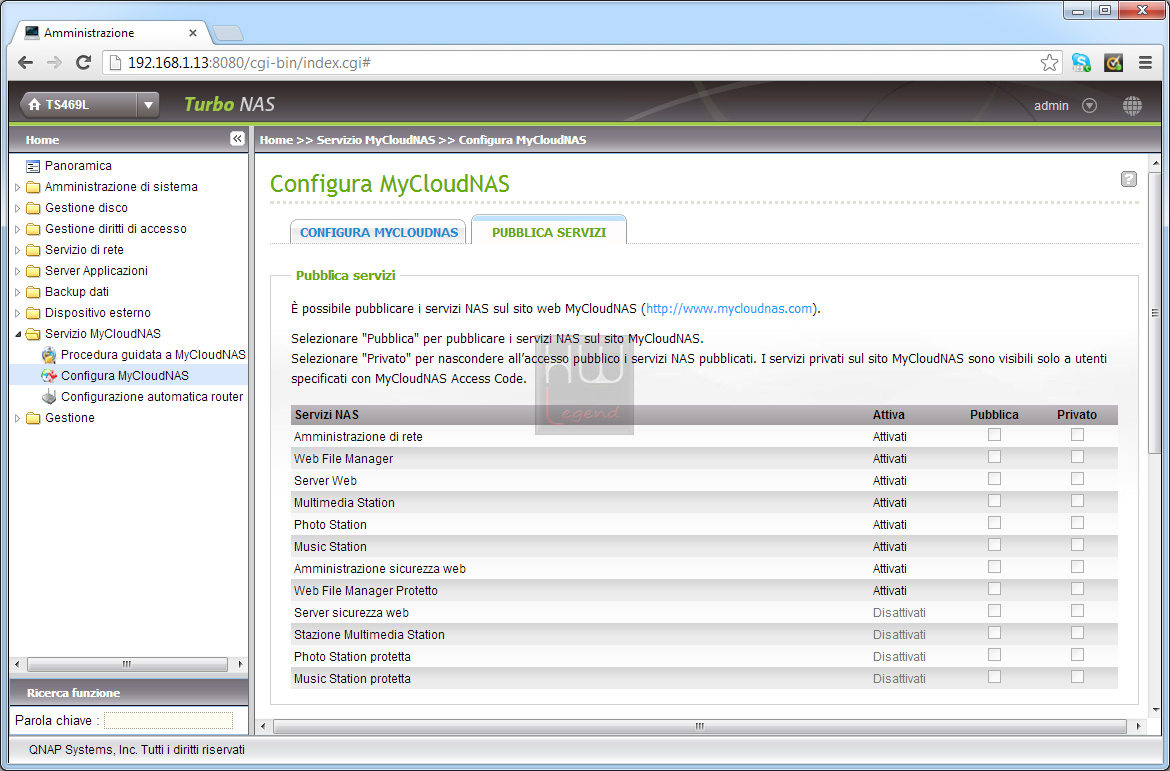Click Home in the breadcrumb
Viewport: 1170px width, 771px height.
pos(276,140)
